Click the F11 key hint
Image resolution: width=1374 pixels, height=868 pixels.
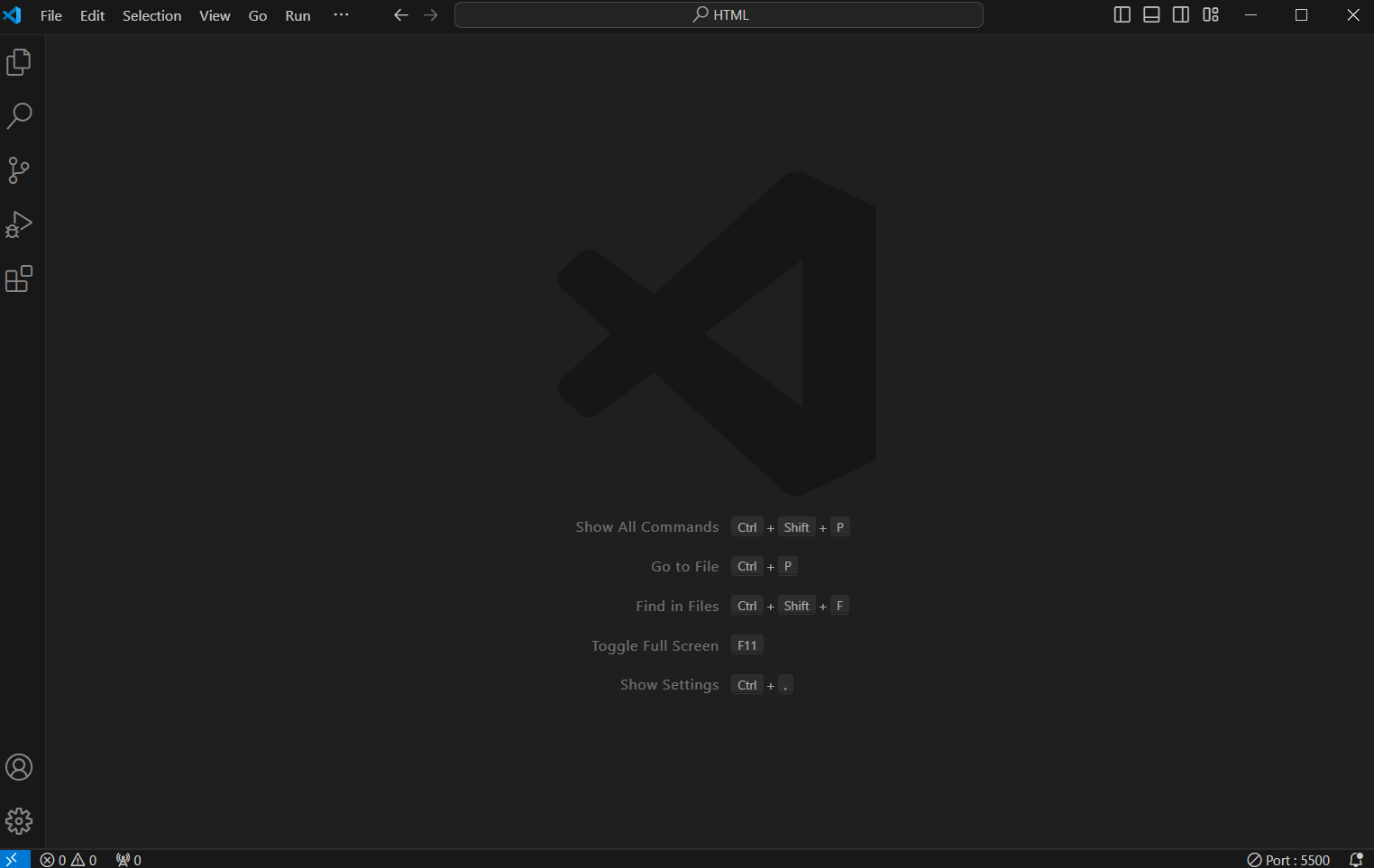coord(747,645)
